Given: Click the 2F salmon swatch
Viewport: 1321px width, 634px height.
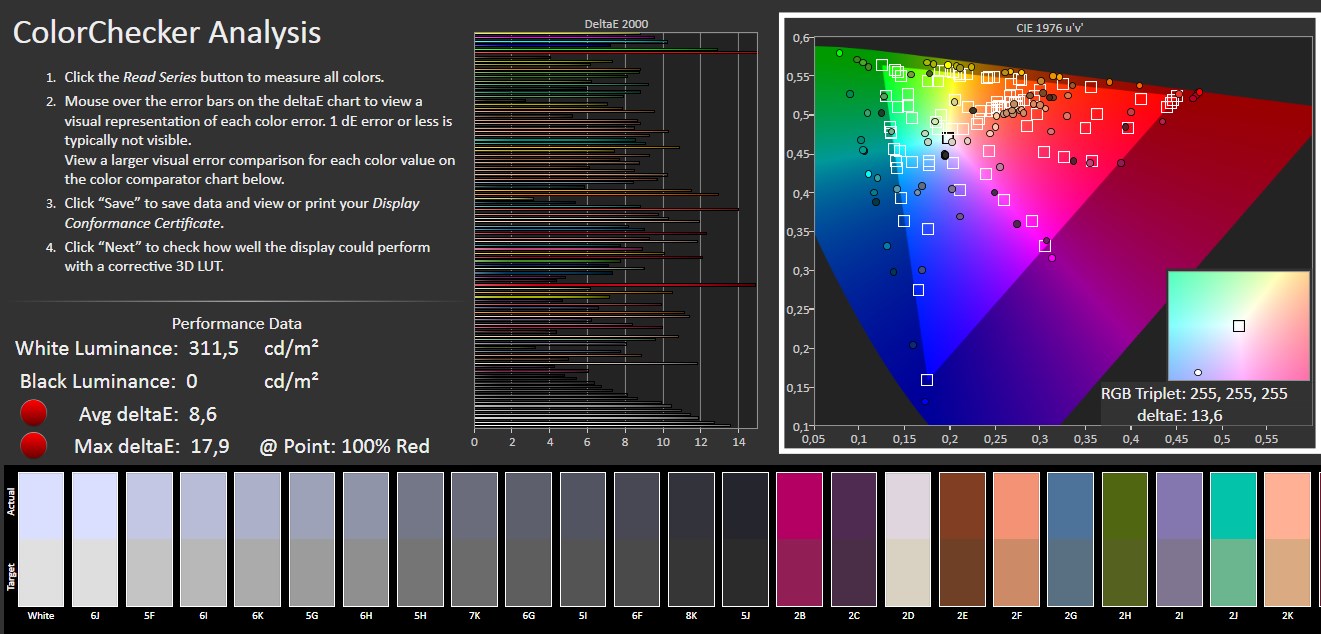Looking at the screenshot, I should tap(1016, 538).
